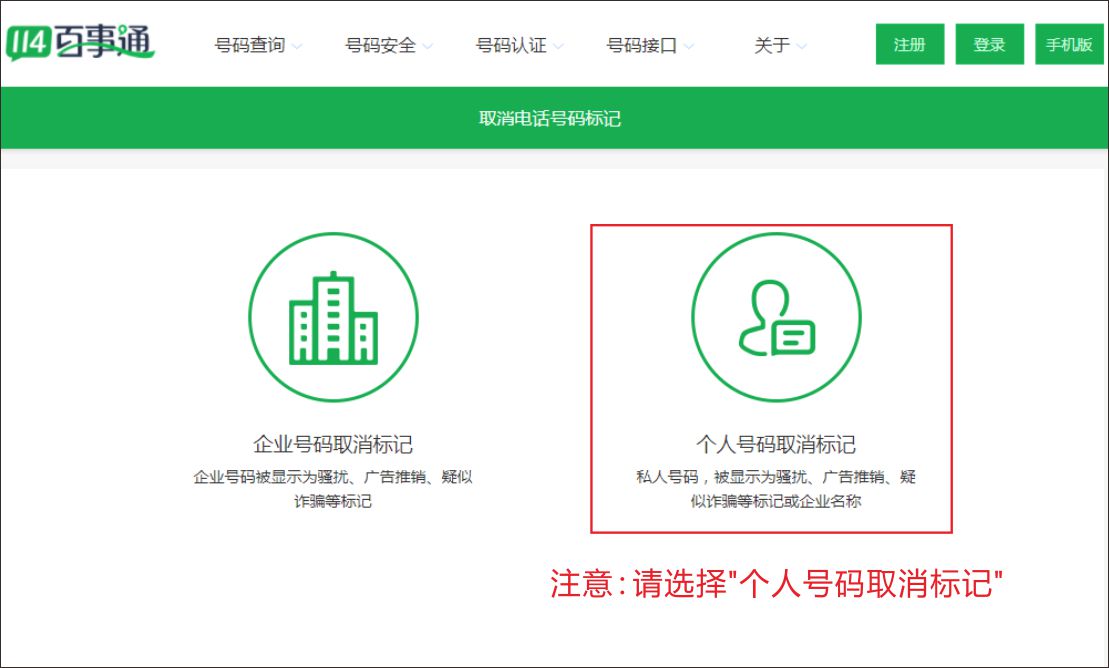The width and height of the screenshot is (1109, 668).
Task: Open the 号码接口 menu
Action: pyautogui.click(x=642, y=45)
